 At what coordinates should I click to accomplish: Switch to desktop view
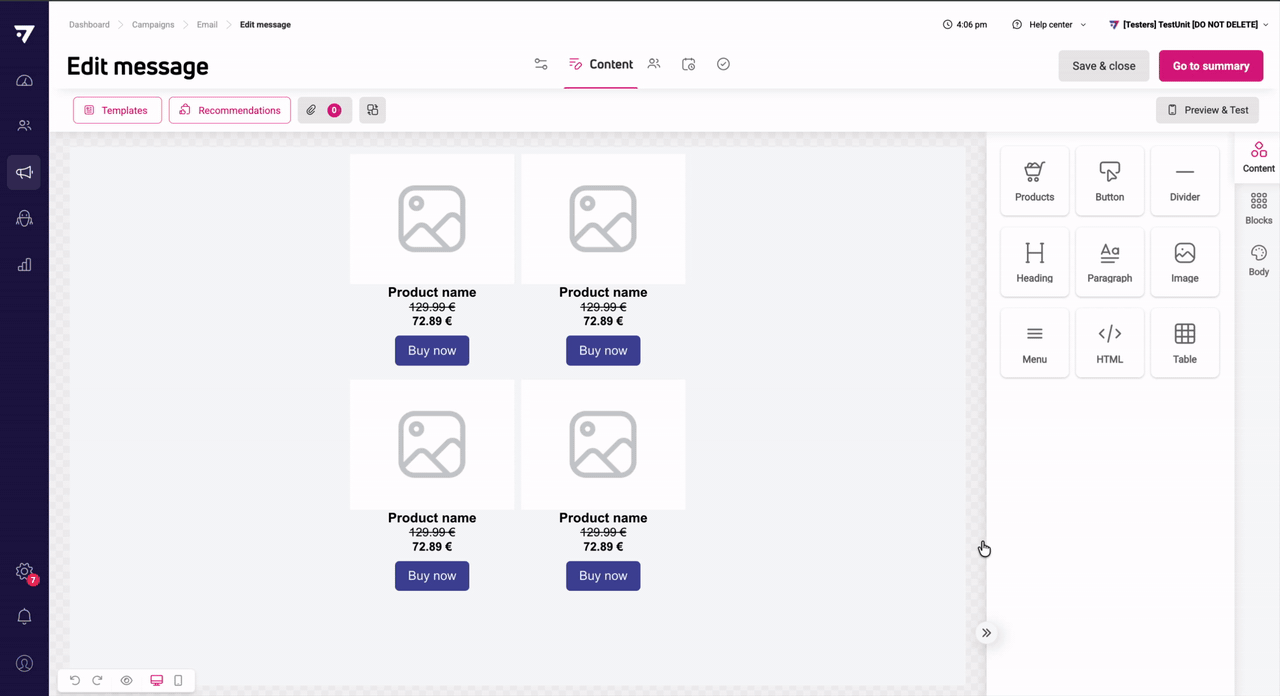(156, 681)
